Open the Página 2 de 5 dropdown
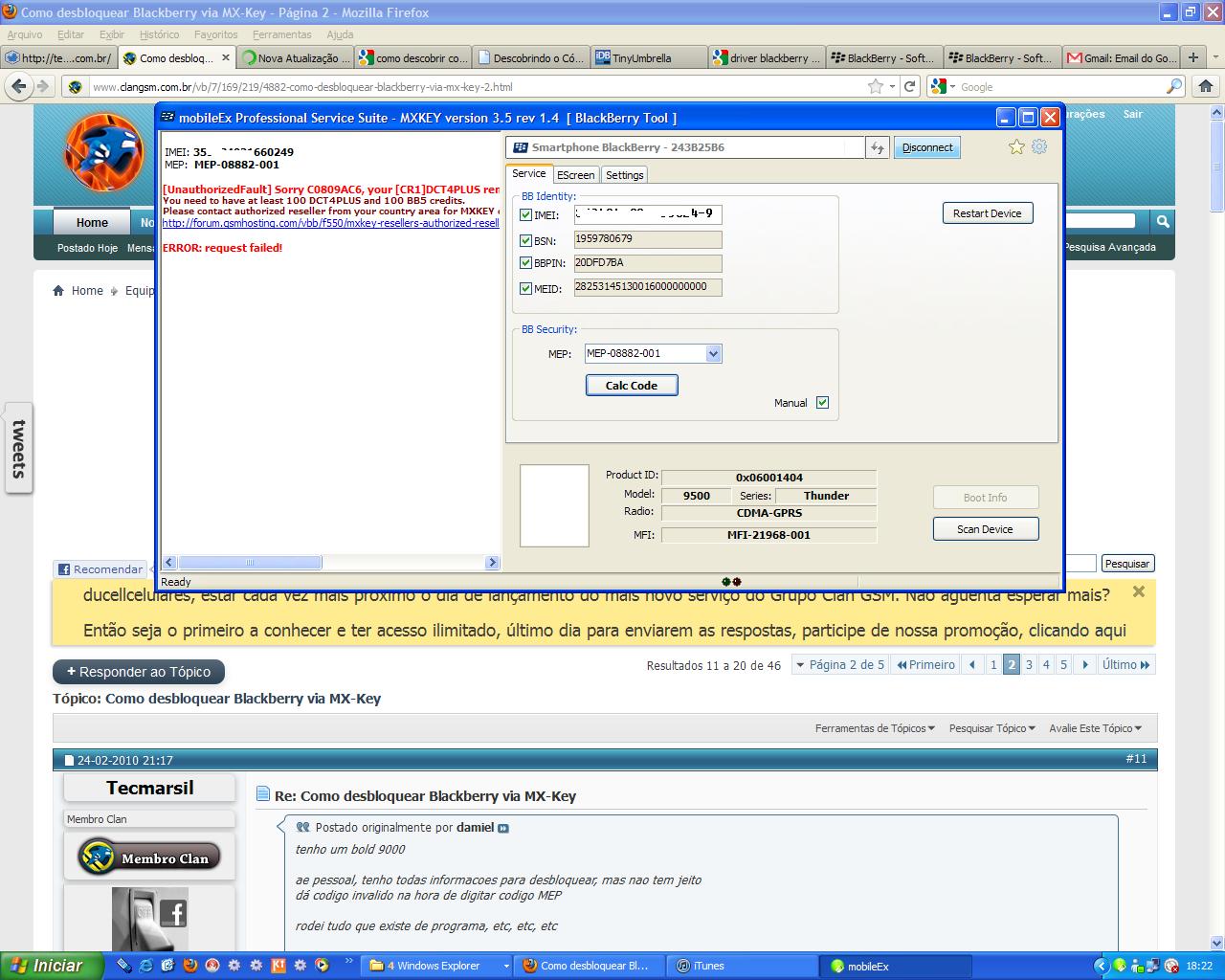 click(x=839, y=664)
